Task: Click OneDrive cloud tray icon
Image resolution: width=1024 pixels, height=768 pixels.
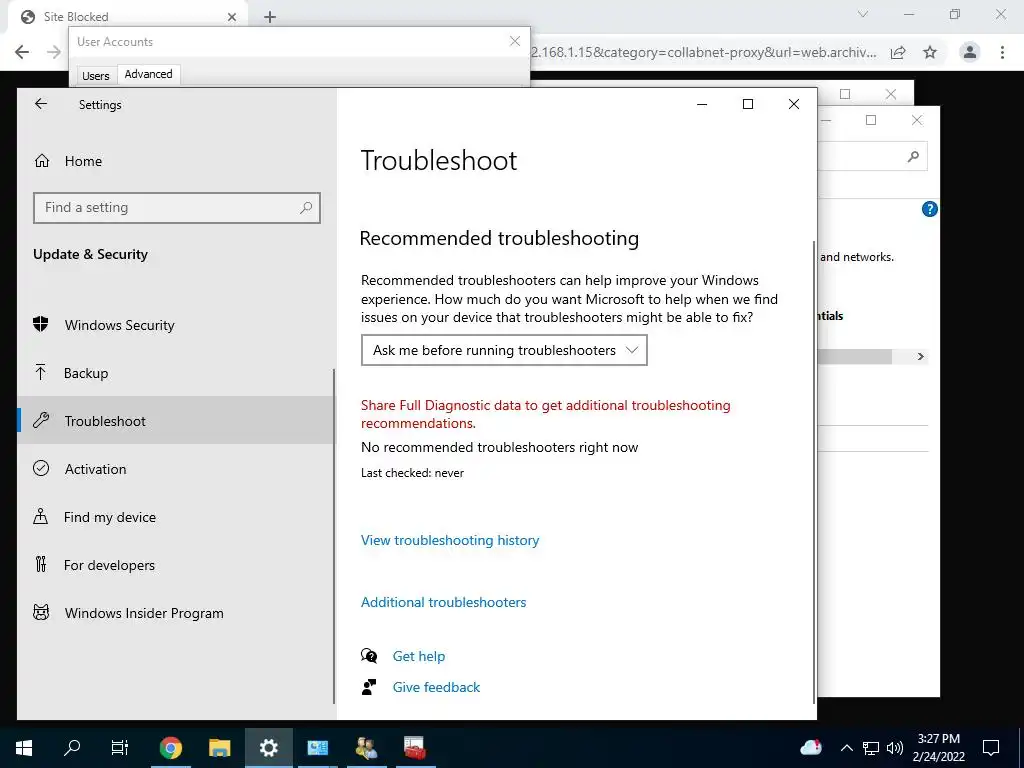Action: coord(810,747)
